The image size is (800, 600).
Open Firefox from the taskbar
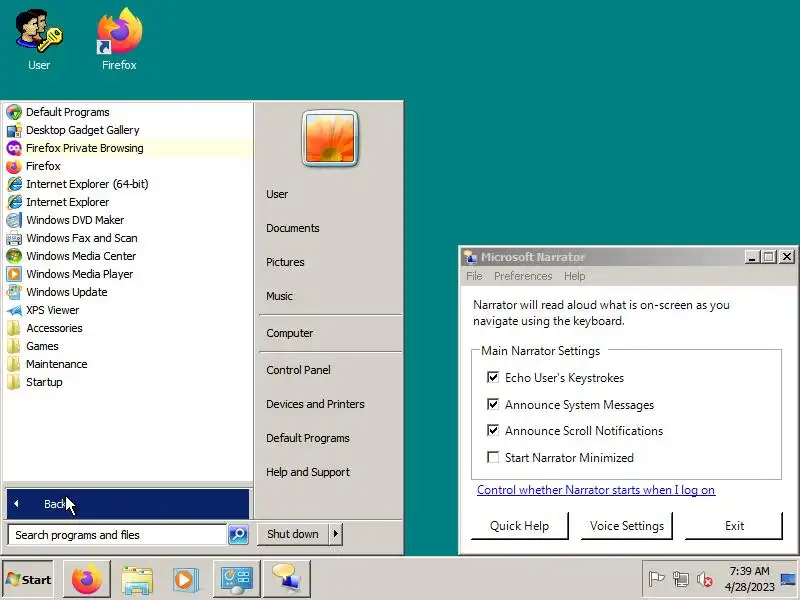pos(87,579)
